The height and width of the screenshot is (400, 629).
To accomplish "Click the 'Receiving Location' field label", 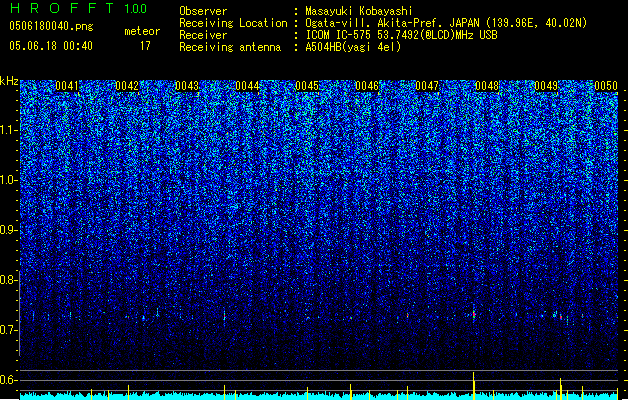I will point(233,23).
